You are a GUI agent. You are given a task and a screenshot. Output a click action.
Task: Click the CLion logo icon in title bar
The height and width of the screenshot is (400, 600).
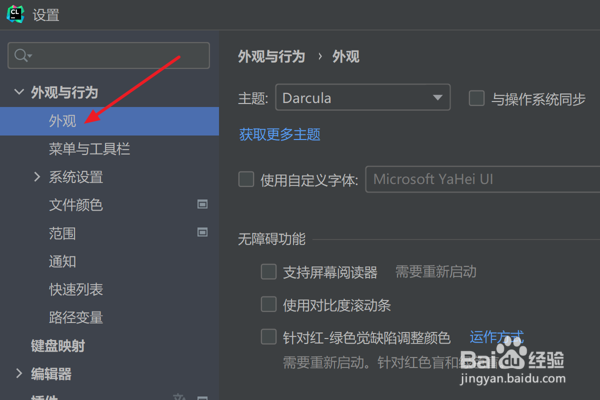[x=15, y=14]
